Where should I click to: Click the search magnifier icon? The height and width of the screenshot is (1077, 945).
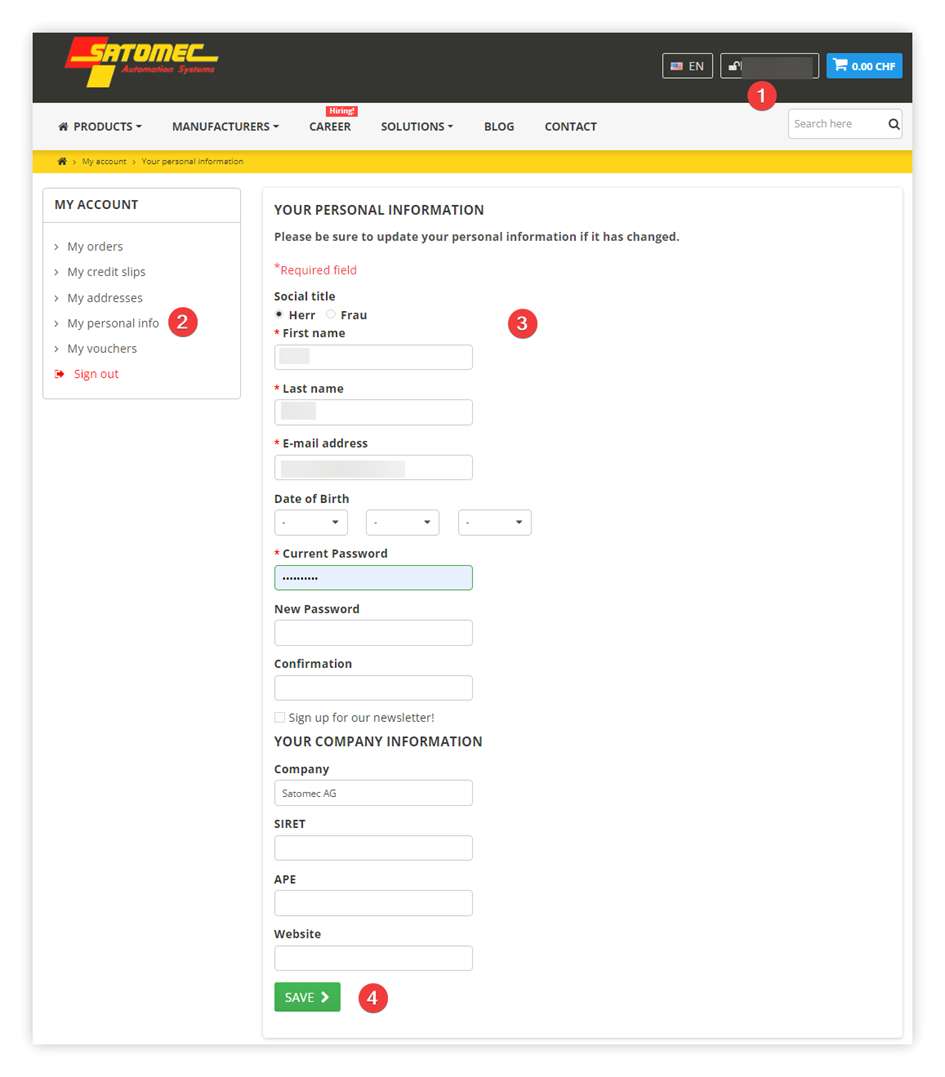(x=893, y=124)
